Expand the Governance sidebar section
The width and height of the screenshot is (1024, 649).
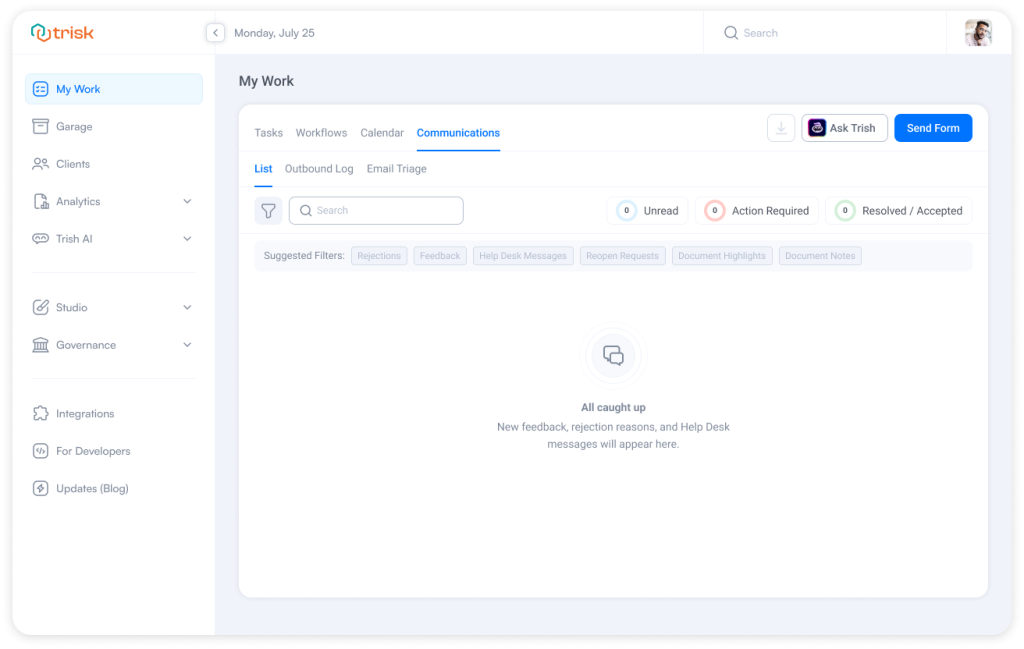[187, 345]
